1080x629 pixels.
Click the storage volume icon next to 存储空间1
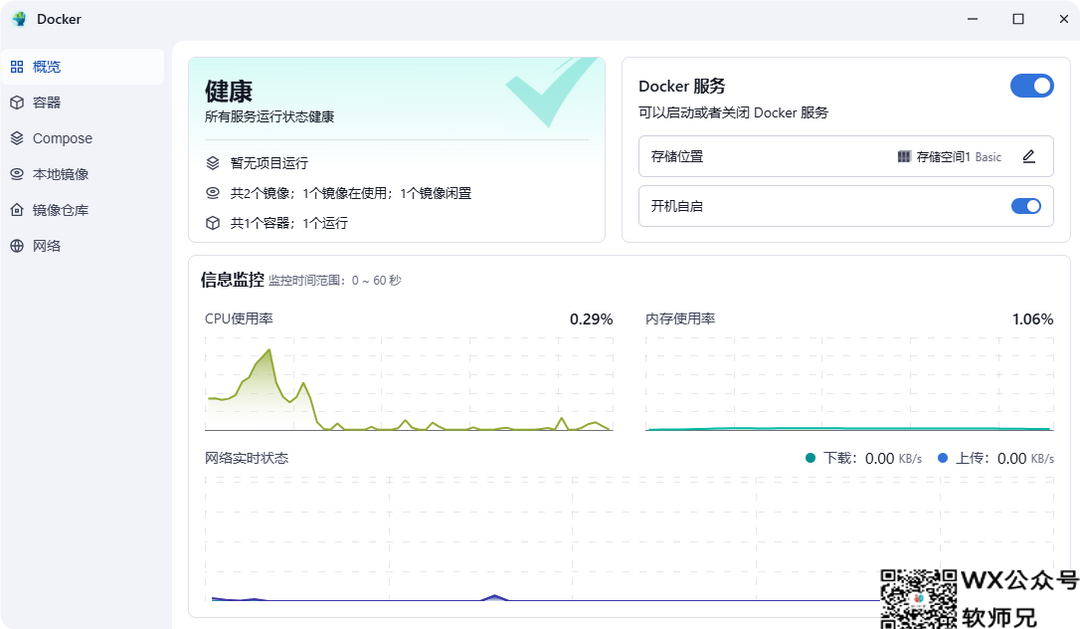click(x=904, y=157)
